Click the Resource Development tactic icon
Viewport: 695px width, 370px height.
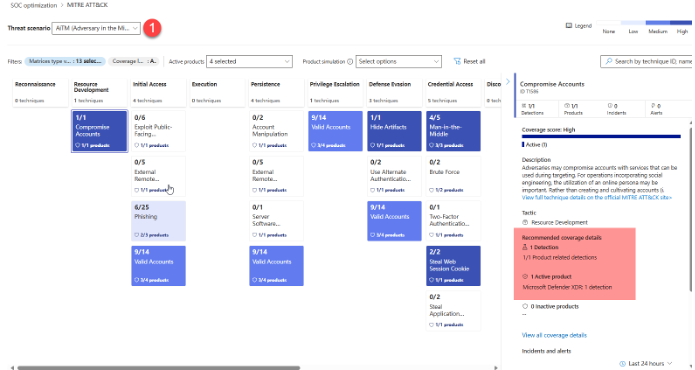pos(525,222)
